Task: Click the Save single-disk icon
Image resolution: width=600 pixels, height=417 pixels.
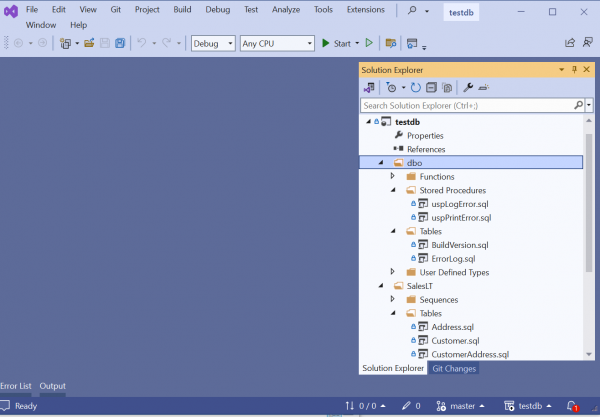Action: click(105, 43)
